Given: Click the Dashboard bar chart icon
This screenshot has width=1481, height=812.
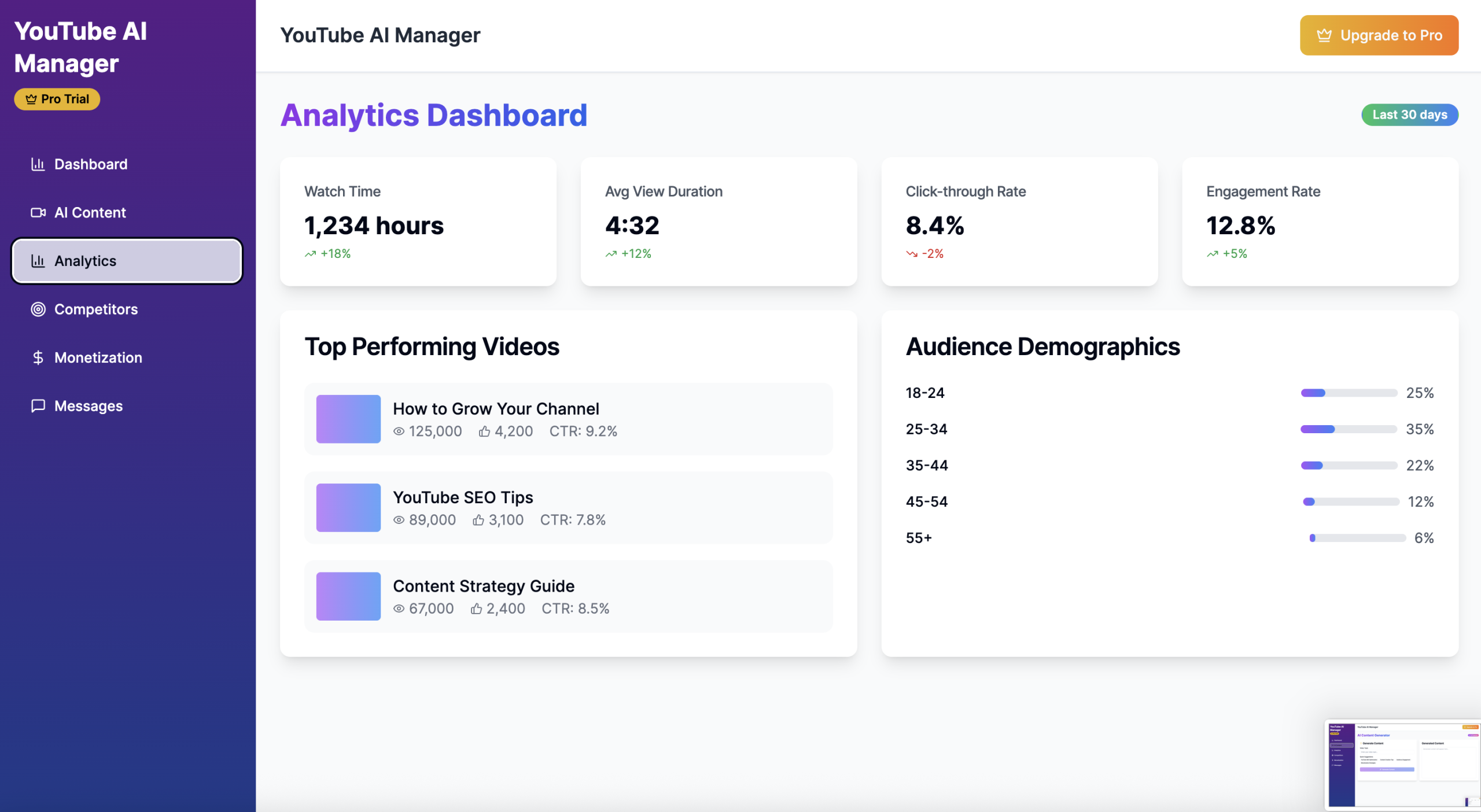Looking at the screenshot, I should (38, 164).
